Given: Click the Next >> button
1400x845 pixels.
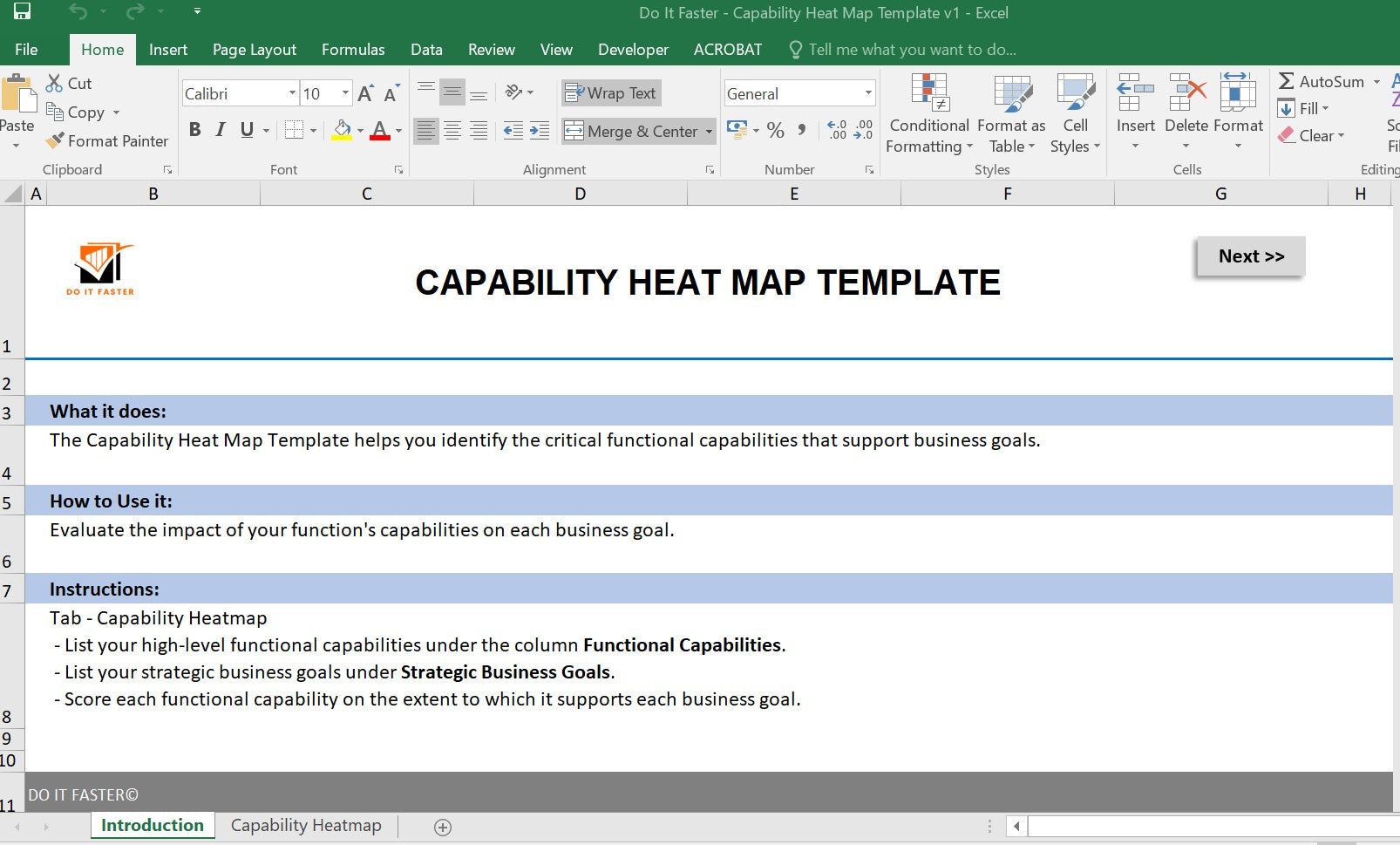Looking at the screenshot, I should point(1250,256).
